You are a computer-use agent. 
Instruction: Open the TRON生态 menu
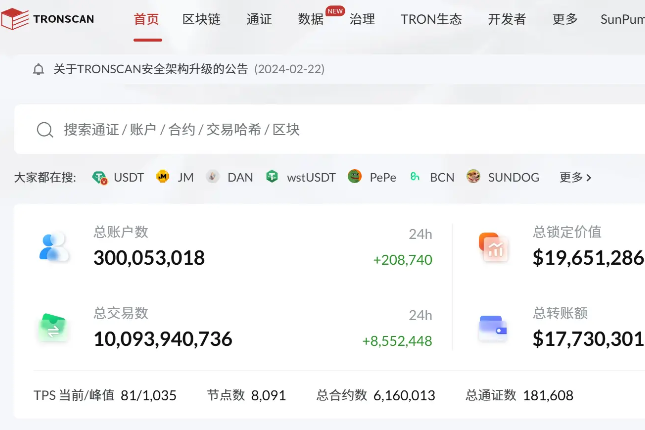tap(432, 19)
